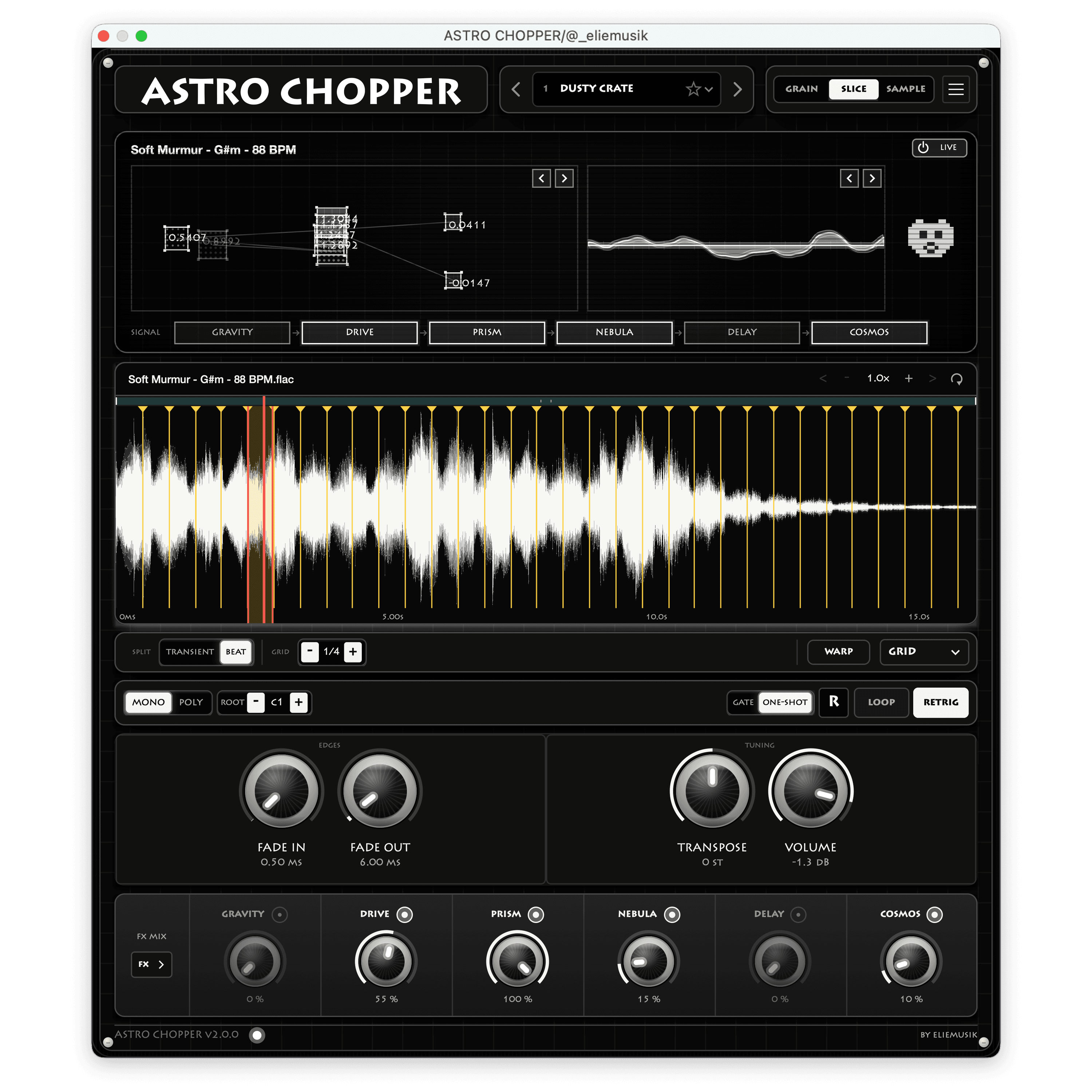The height and width of the screenshot is (1092, 1092).
Task: Zoom out waveform with minus icon
Action: click(847, 378)
